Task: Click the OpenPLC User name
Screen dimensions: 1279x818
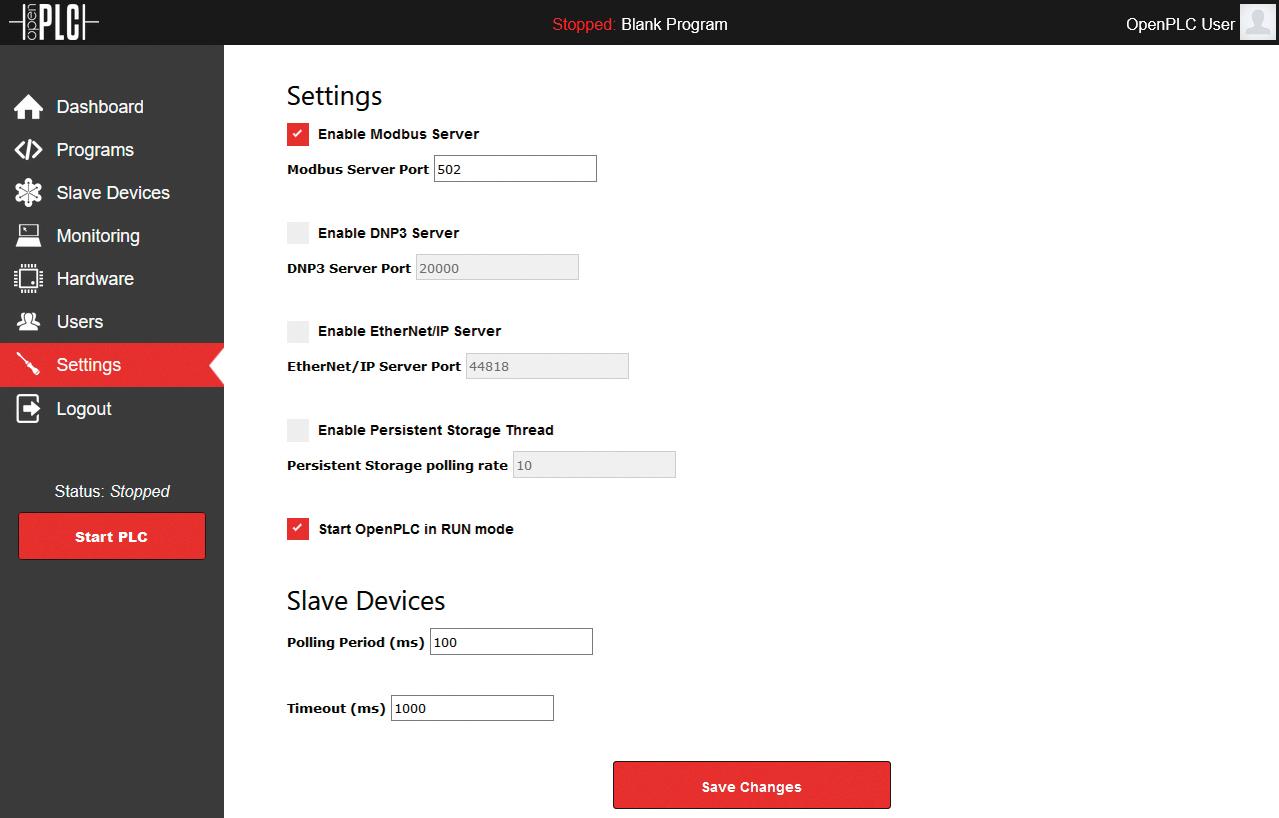Action: 1180,24
